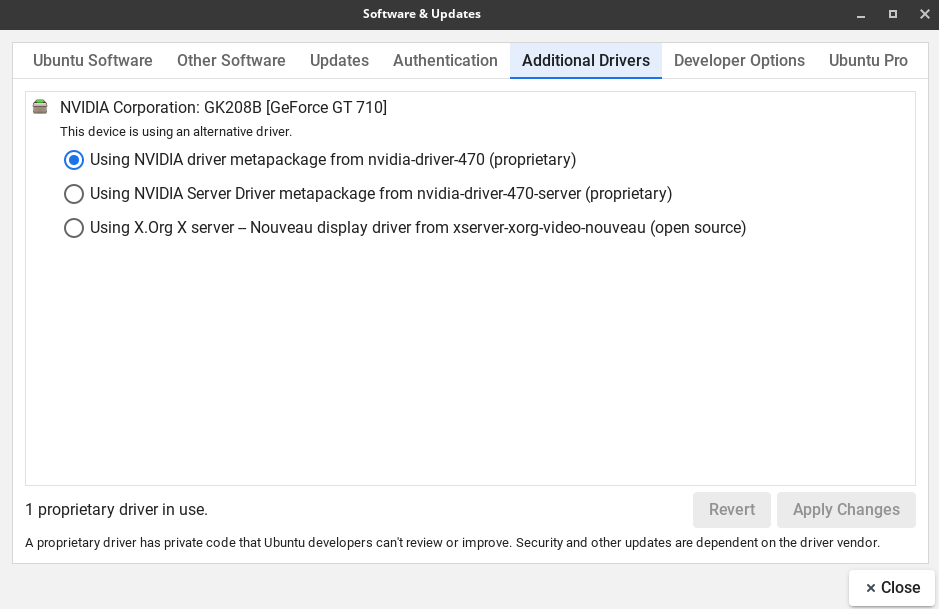
Task: Open the Authentication tab
Action: [446, 60]
